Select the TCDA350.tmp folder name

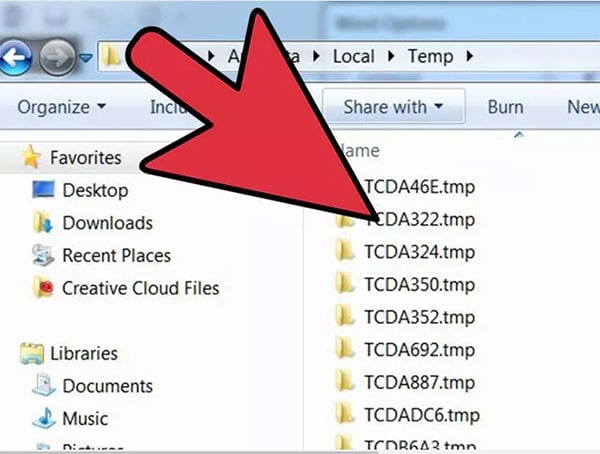tap(420, 285)
